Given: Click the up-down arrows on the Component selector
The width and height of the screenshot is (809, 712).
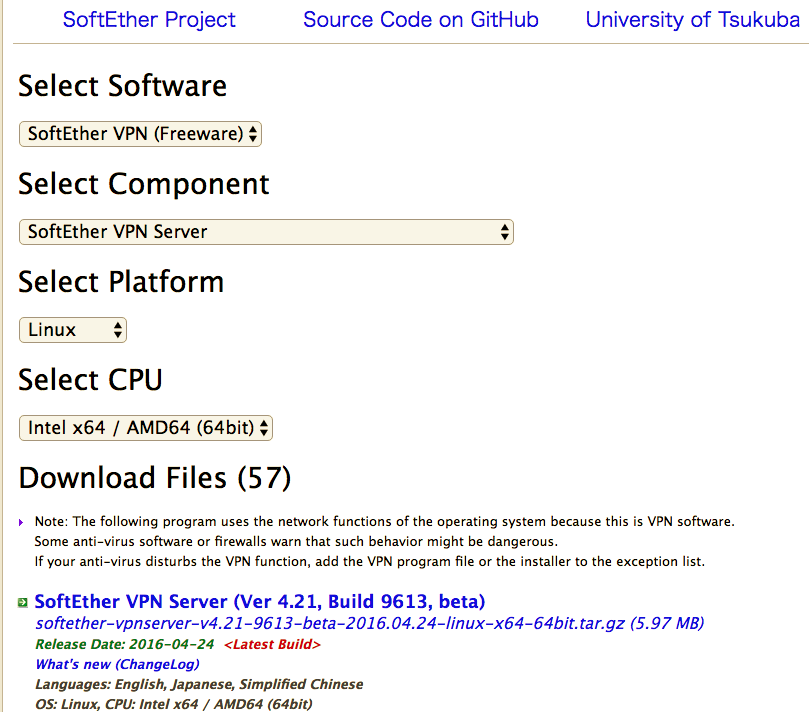Looking at the screenshot, I should [505, 232].
